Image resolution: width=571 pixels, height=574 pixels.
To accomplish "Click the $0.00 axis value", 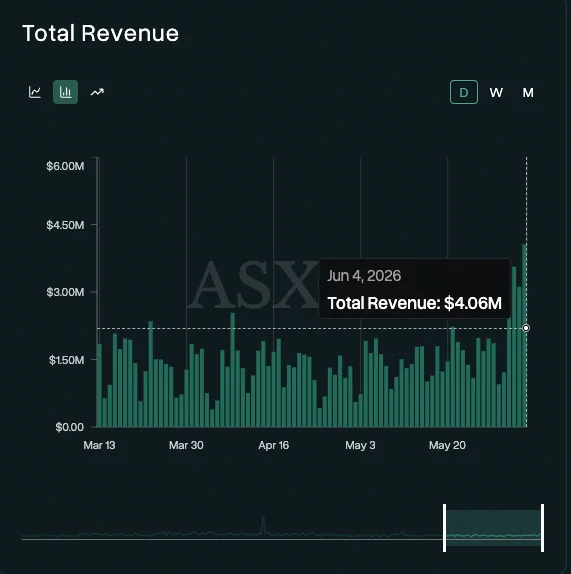I will pos(70,427).
